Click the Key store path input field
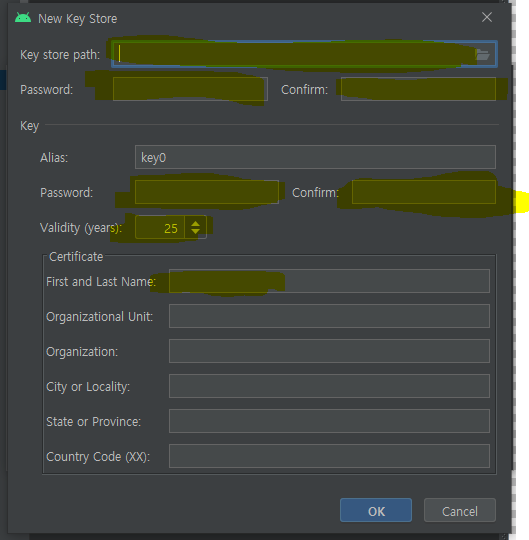 coord(304,54)
